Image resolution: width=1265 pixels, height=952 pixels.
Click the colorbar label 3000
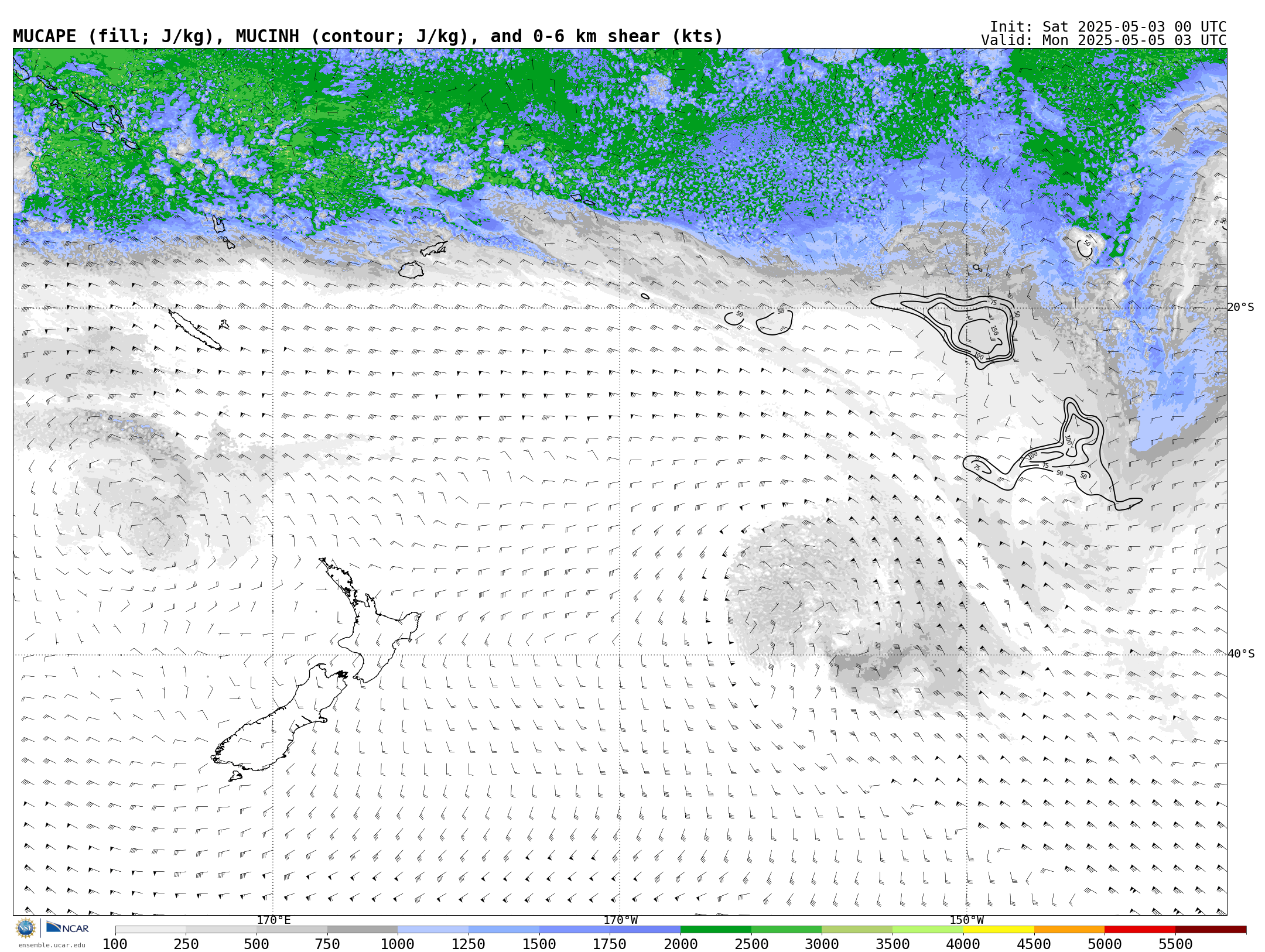pos(822,944)
